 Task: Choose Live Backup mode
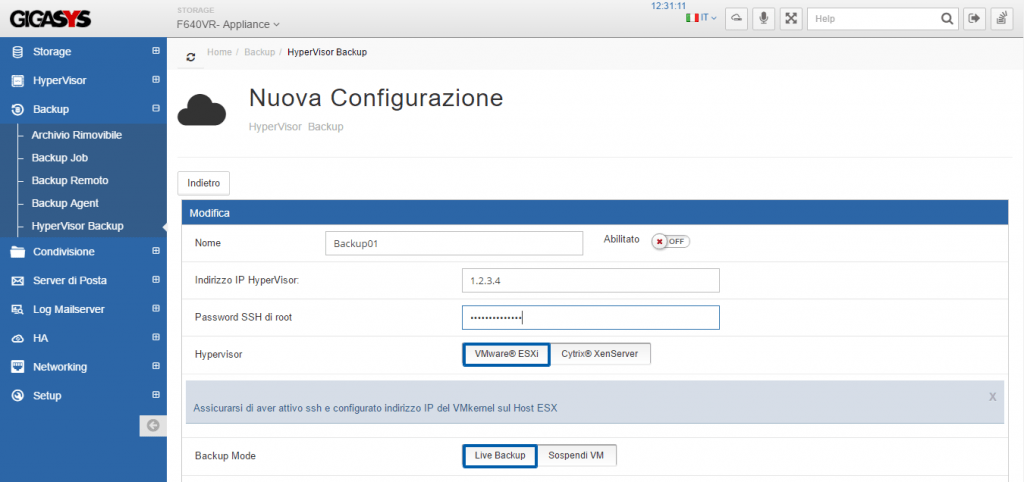[x=500, y=456]
